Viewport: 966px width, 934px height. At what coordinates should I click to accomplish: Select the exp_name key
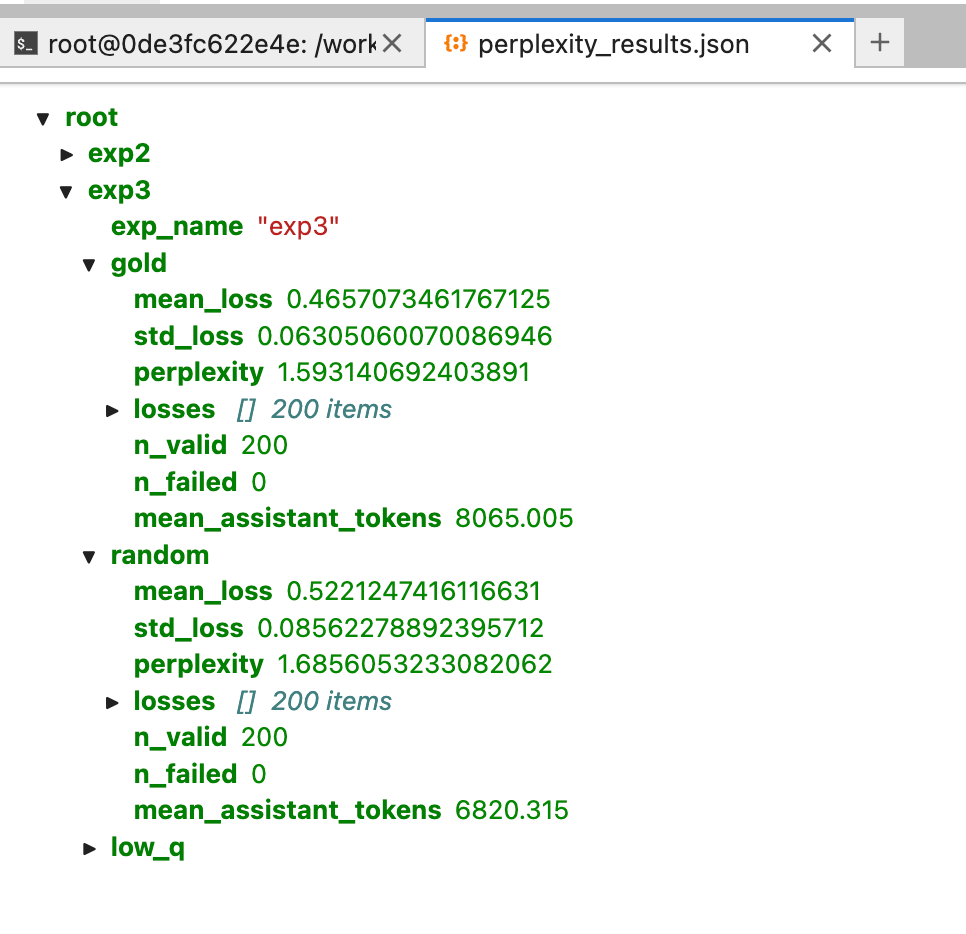(176, 227)
